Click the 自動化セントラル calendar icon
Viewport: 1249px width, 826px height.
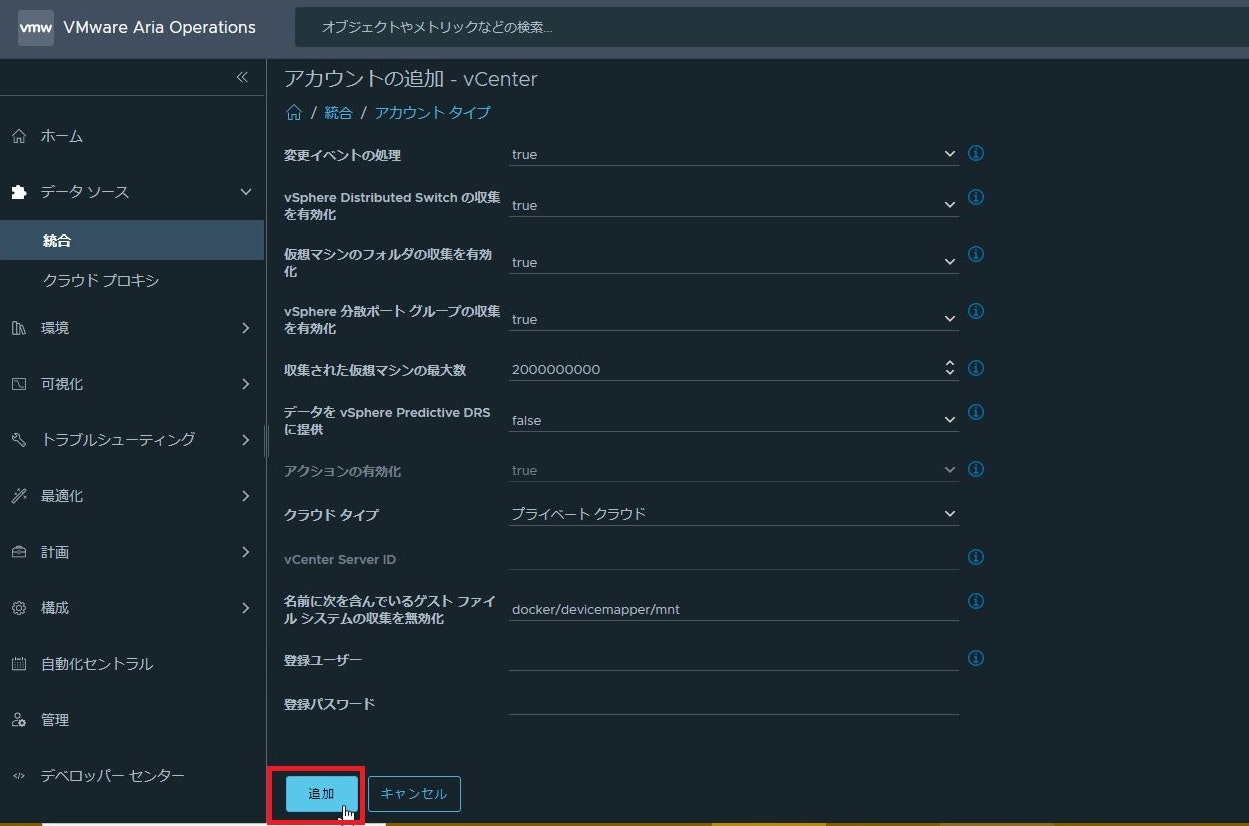coord(19,664)
